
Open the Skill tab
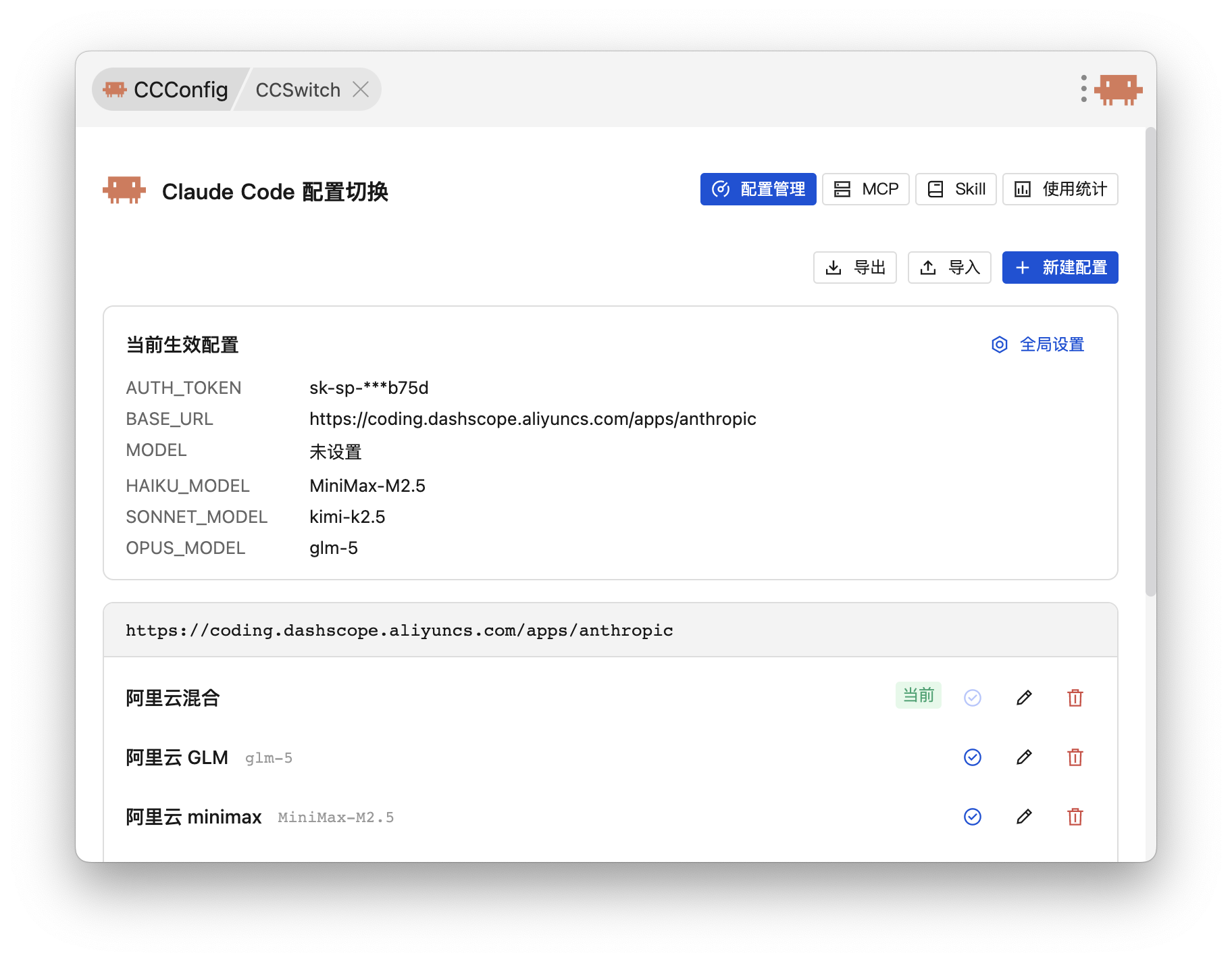(955, 189)
